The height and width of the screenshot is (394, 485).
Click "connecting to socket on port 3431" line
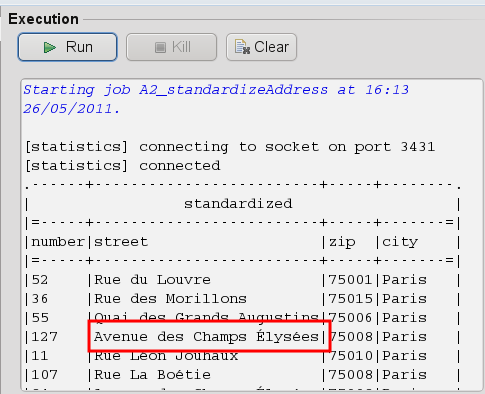[287, 147]
